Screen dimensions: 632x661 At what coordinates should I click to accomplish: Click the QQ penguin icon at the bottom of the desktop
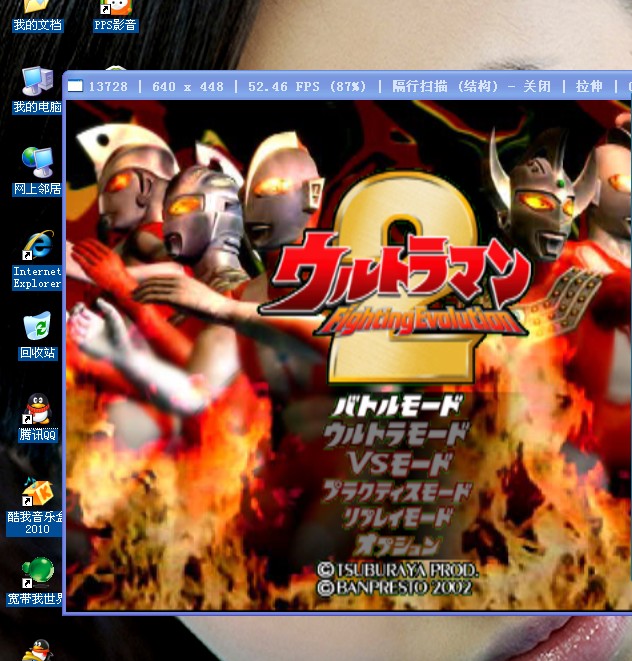click(39, 650)
